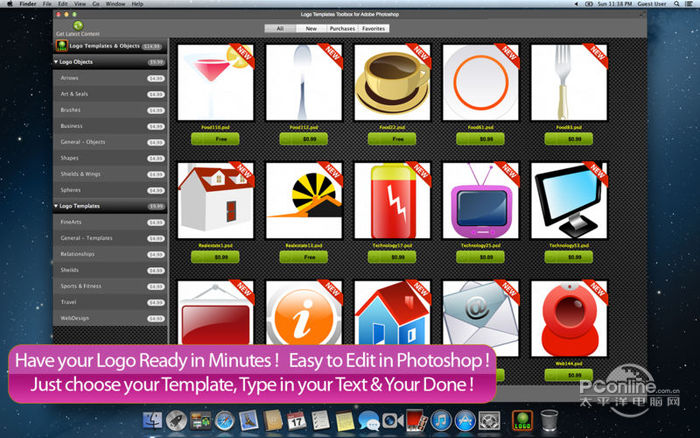Click $0.99 button under spoon logo

(x=304, y=139)
